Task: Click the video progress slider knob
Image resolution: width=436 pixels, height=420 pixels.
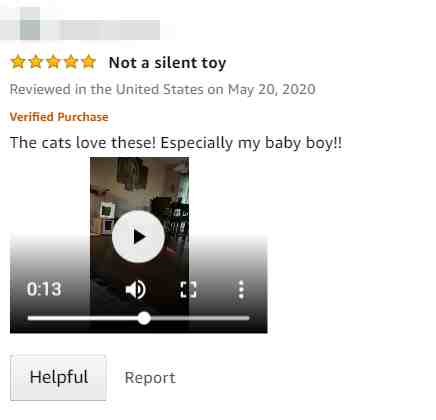Action: click(144, 318)
